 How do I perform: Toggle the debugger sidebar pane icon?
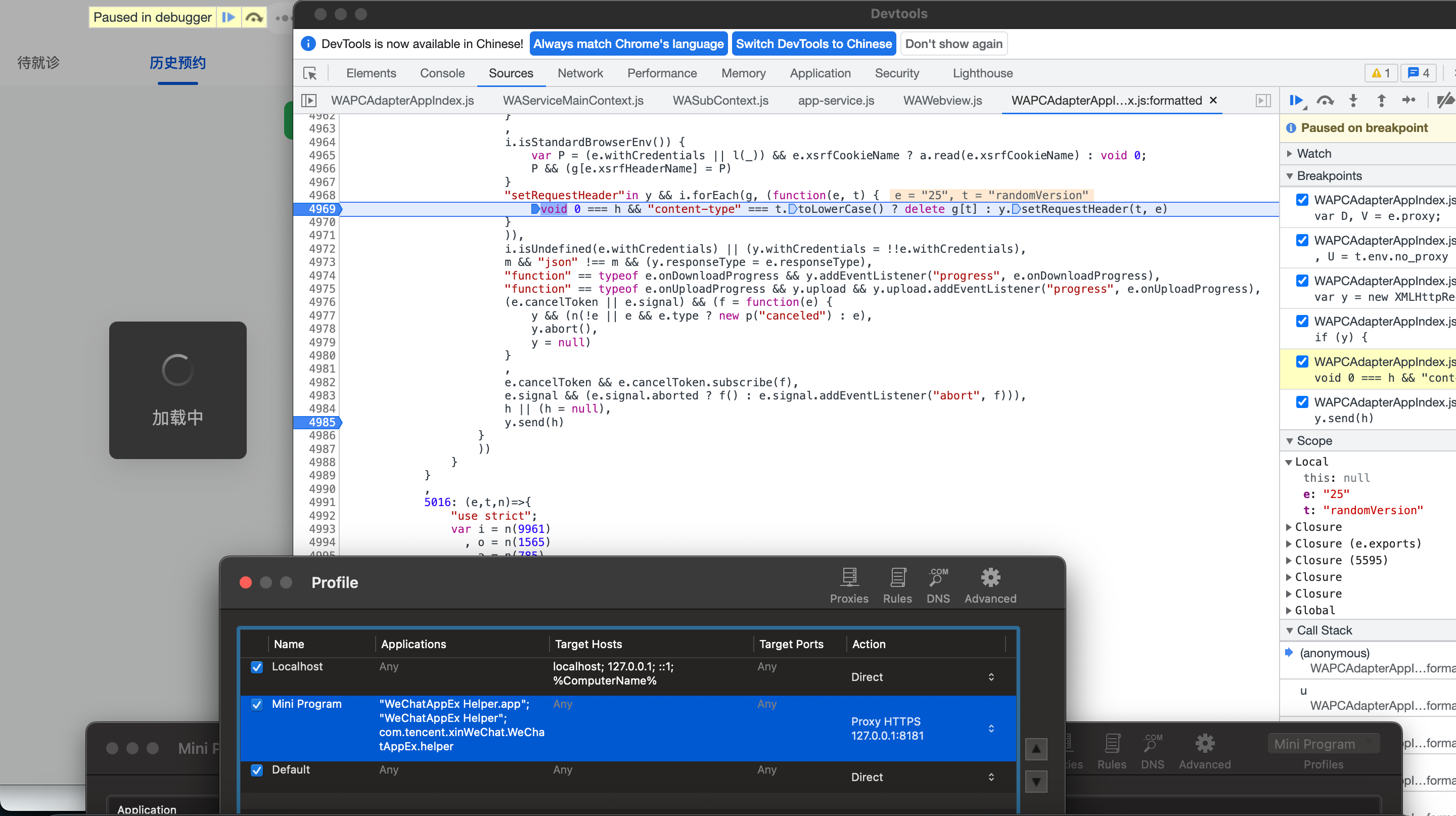click(1263, 101)
